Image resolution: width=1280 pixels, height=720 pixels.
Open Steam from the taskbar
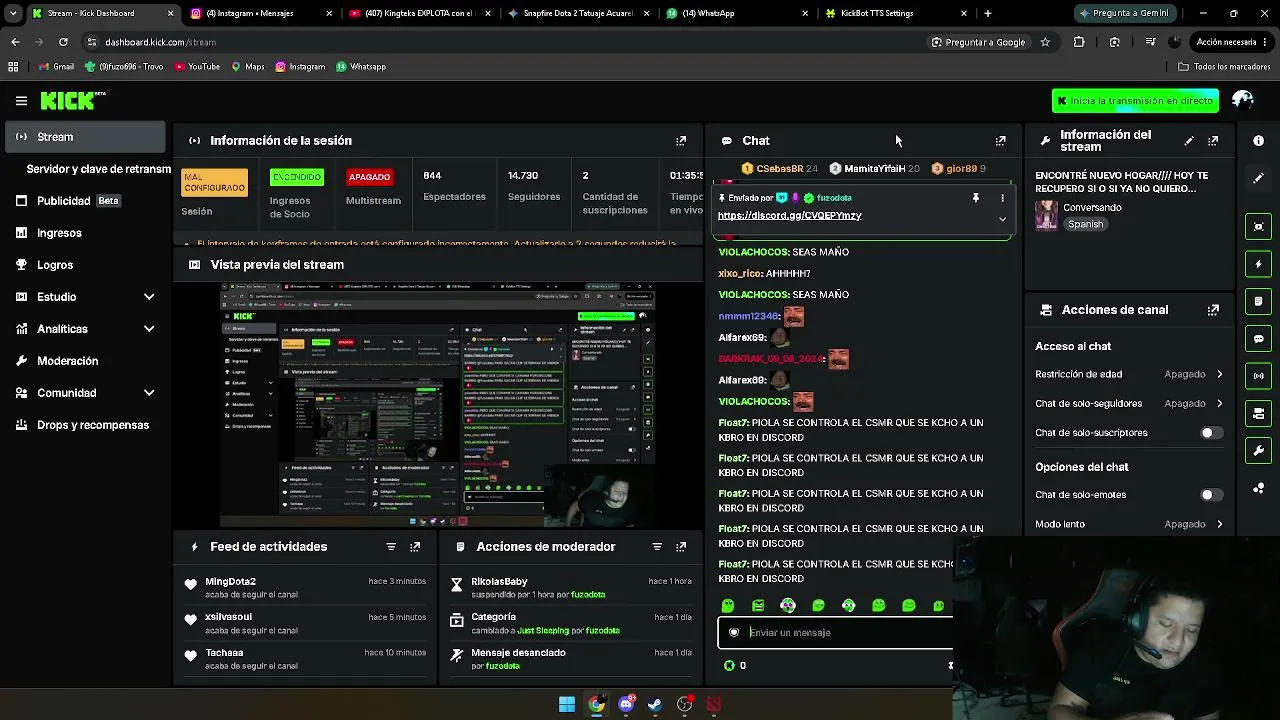655,705
